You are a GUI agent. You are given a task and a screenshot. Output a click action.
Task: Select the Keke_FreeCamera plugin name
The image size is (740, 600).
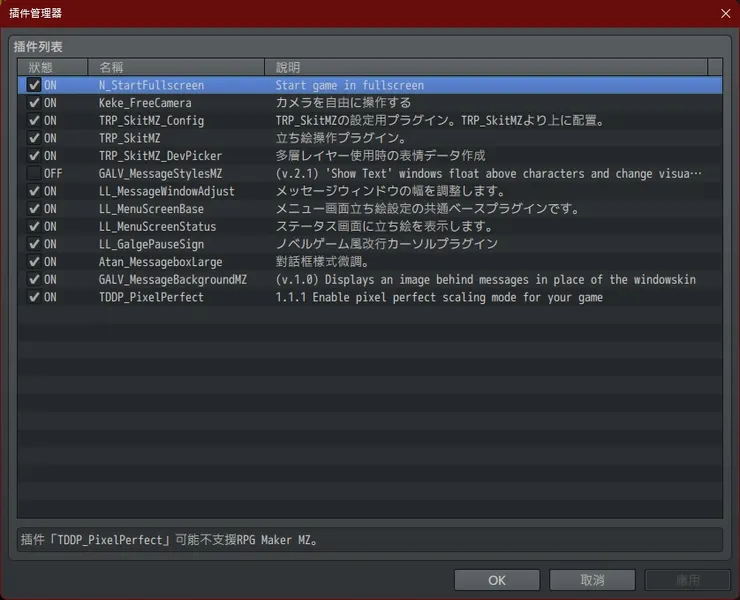145,103
